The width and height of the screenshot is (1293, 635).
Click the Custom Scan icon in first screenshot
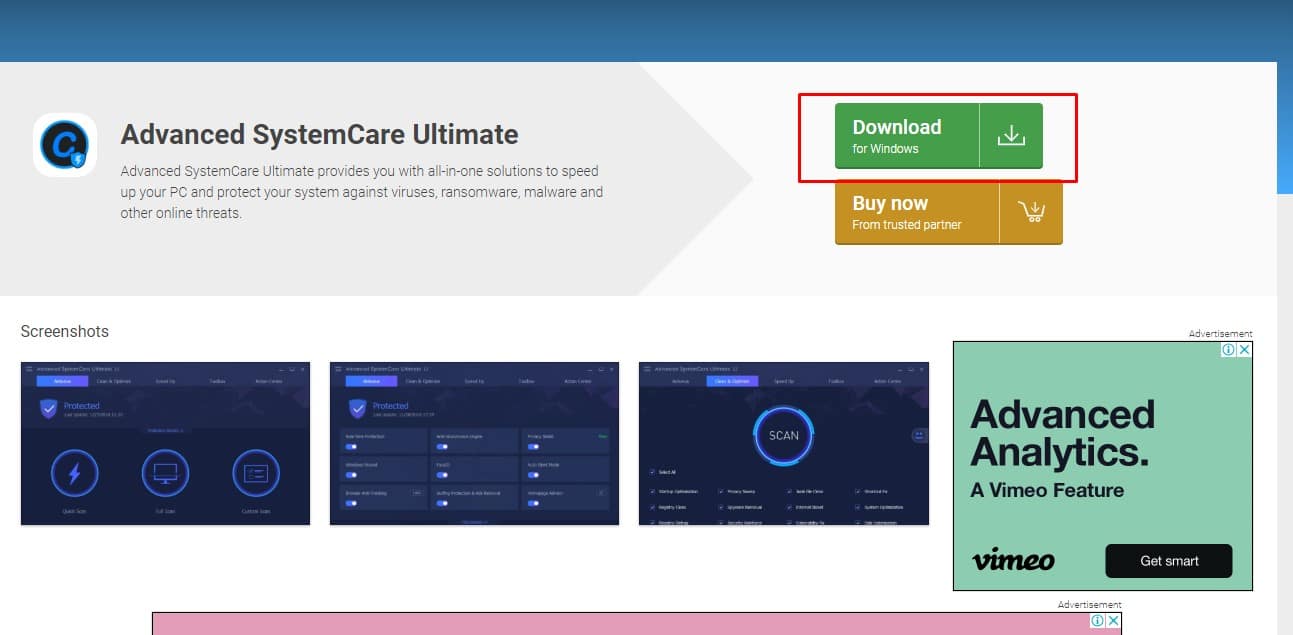tap(256, 473)
